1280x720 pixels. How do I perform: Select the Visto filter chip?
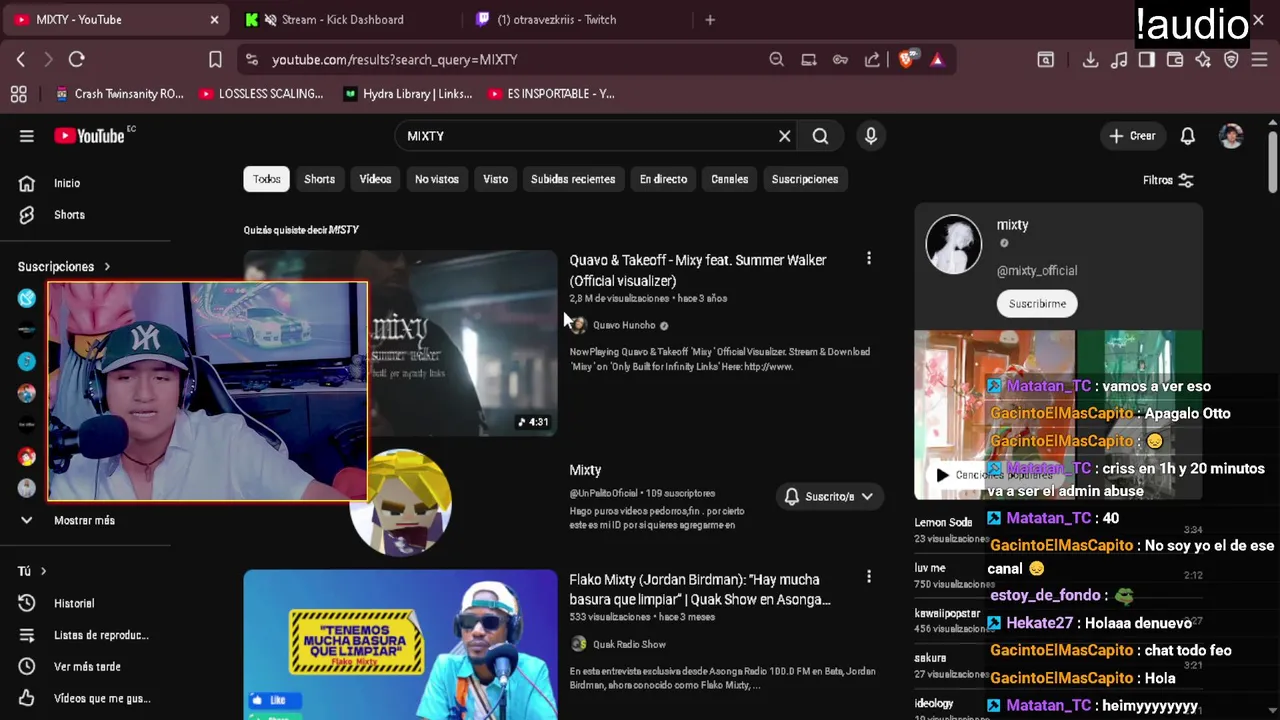click(496, 179)
